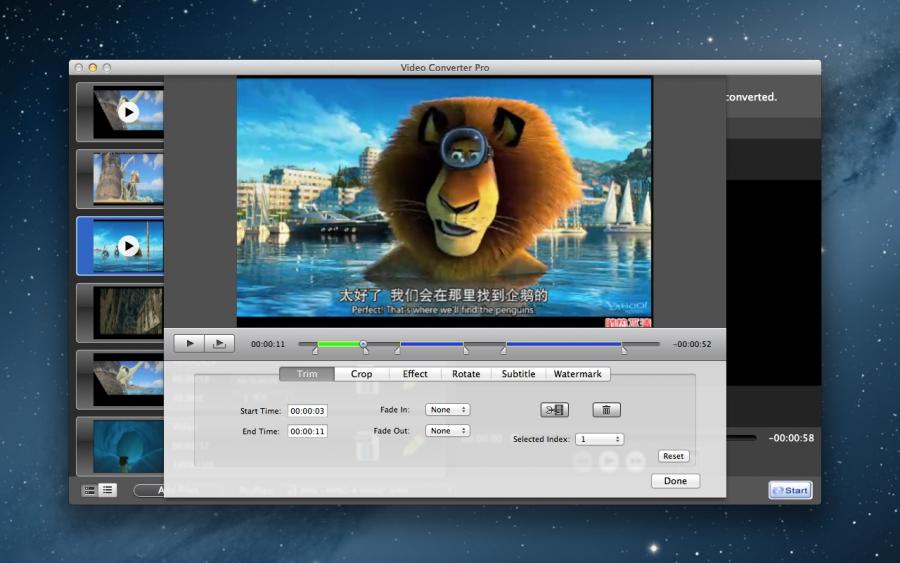Open the Fade Out dropdown
Viewport: 900px width, 563px height.
(x=448, y=430)
